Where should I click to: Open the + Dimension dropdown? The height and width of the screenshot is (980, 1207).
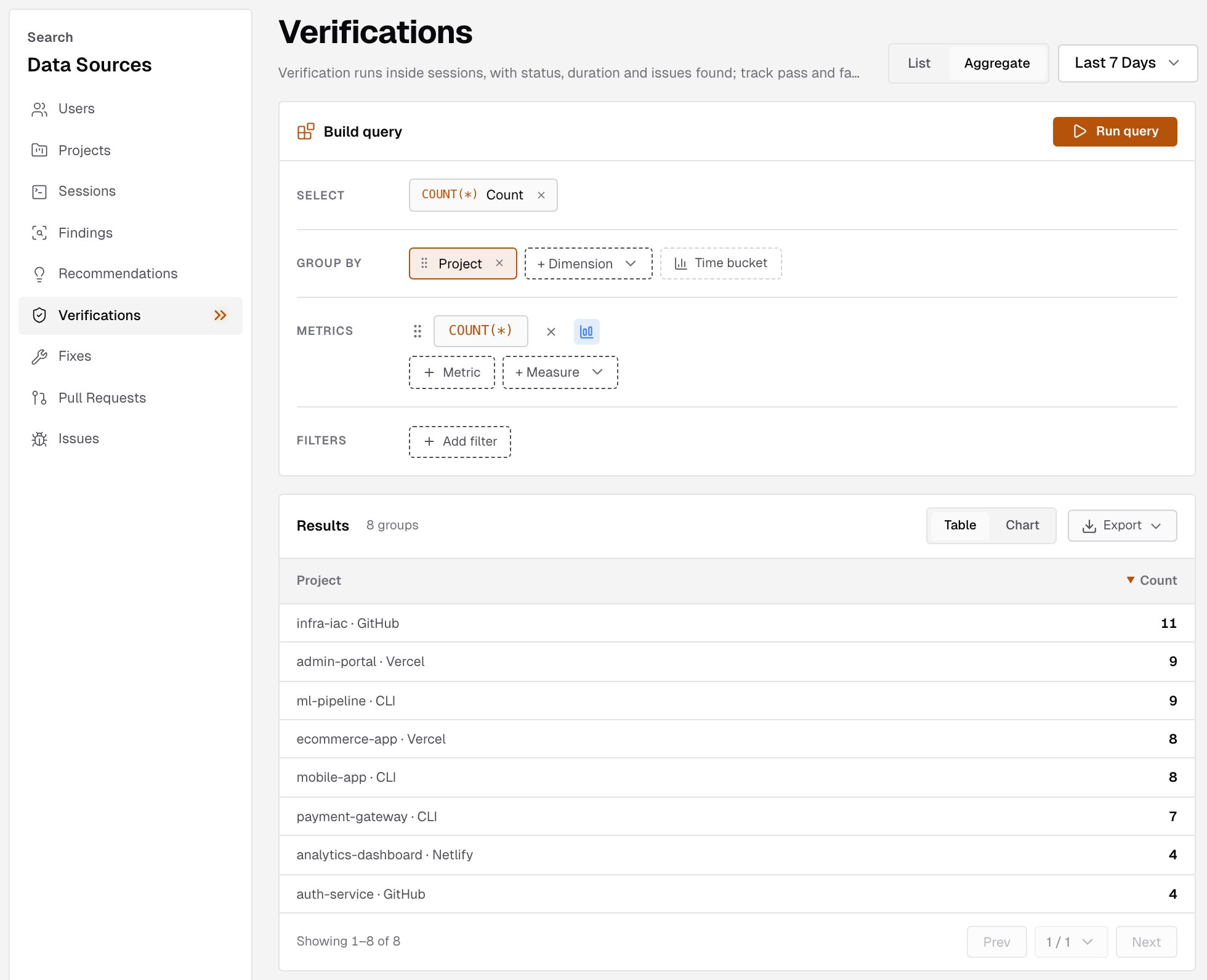click(x=588, y=263)
